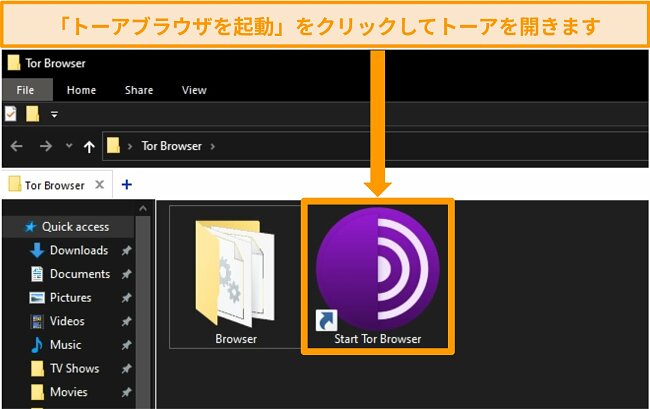Image resolution: width=650 pixels, height=409 pixels.
Task: Open TV Shows in the sidebar
Action: [75, 368]
